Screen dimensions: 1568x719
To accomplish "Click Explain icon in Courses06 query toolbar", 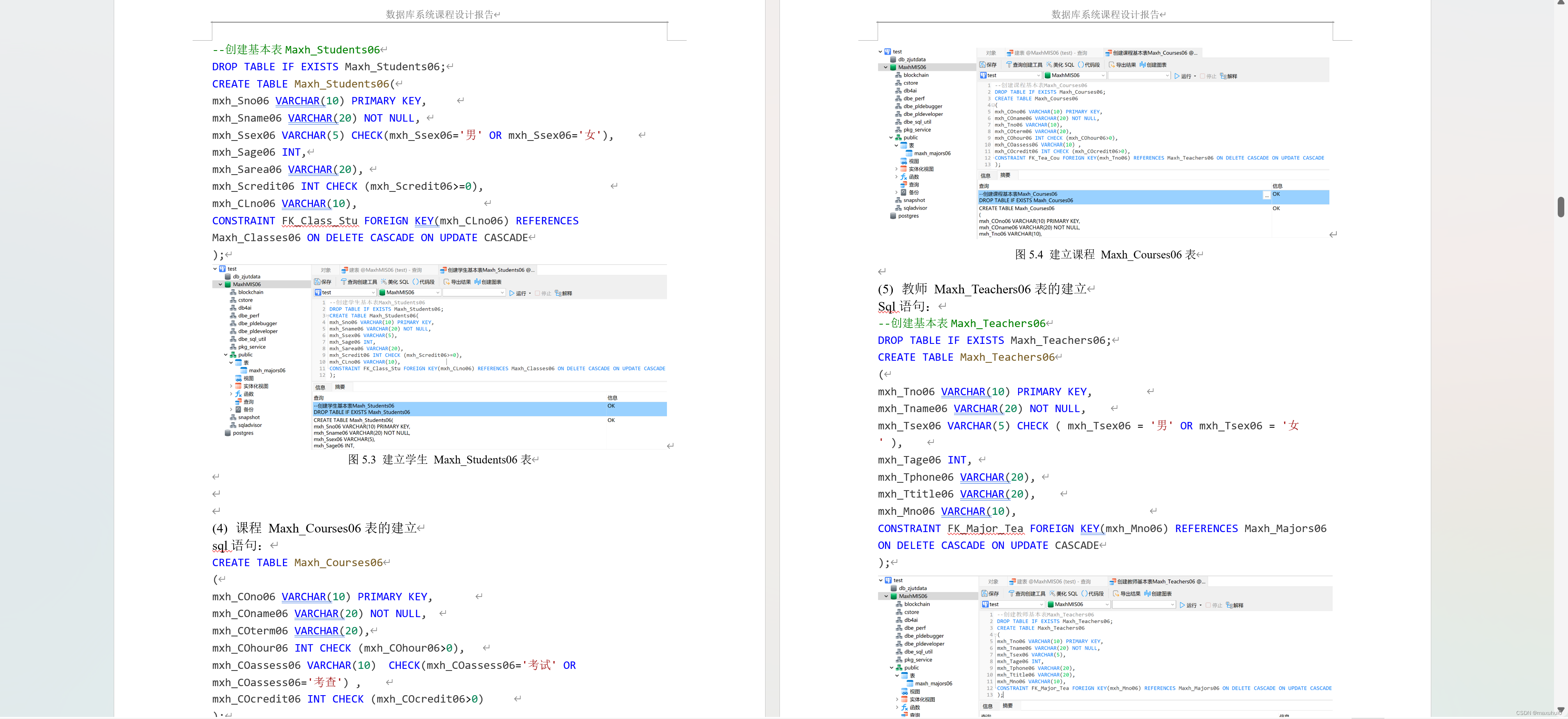I will 1223,76.
